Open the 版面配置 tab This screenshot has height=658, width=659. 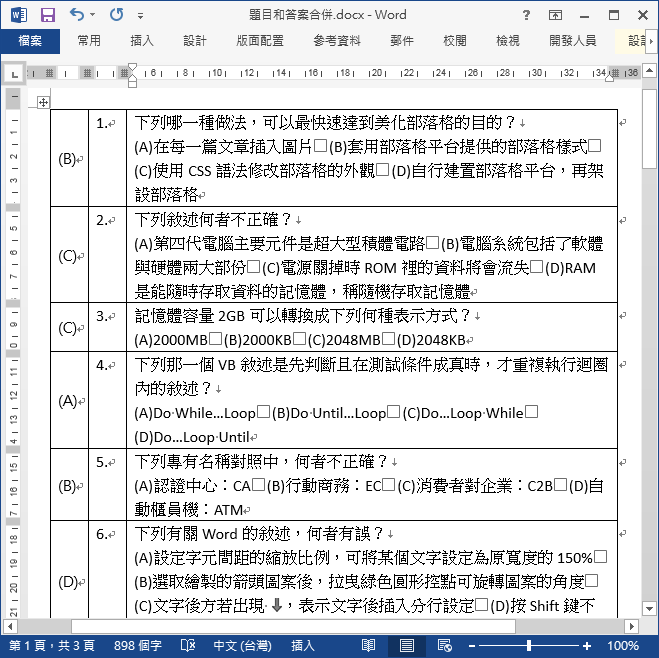[x=260, y=41]
